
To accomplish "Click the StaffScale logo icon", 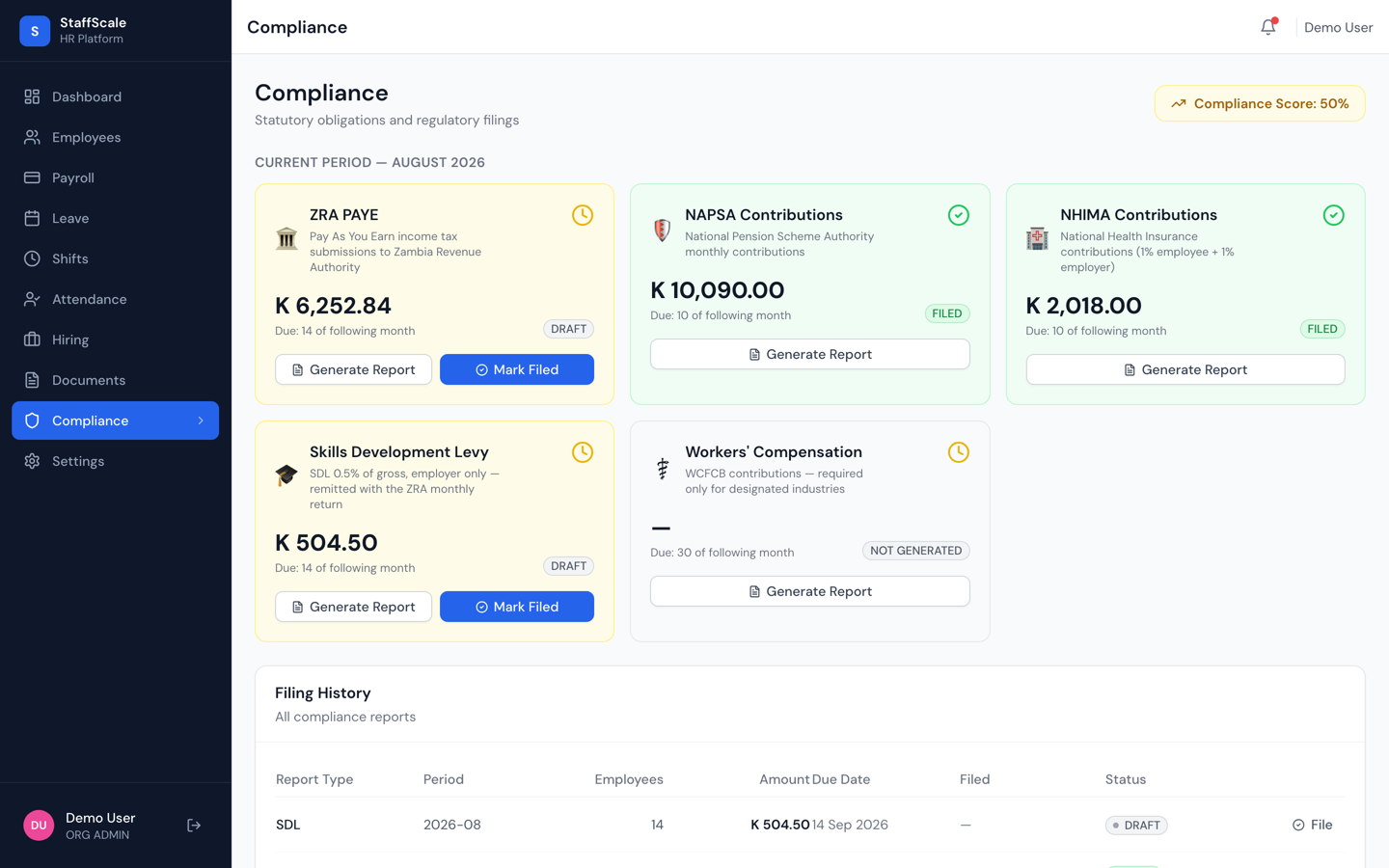I will (35, 31).
